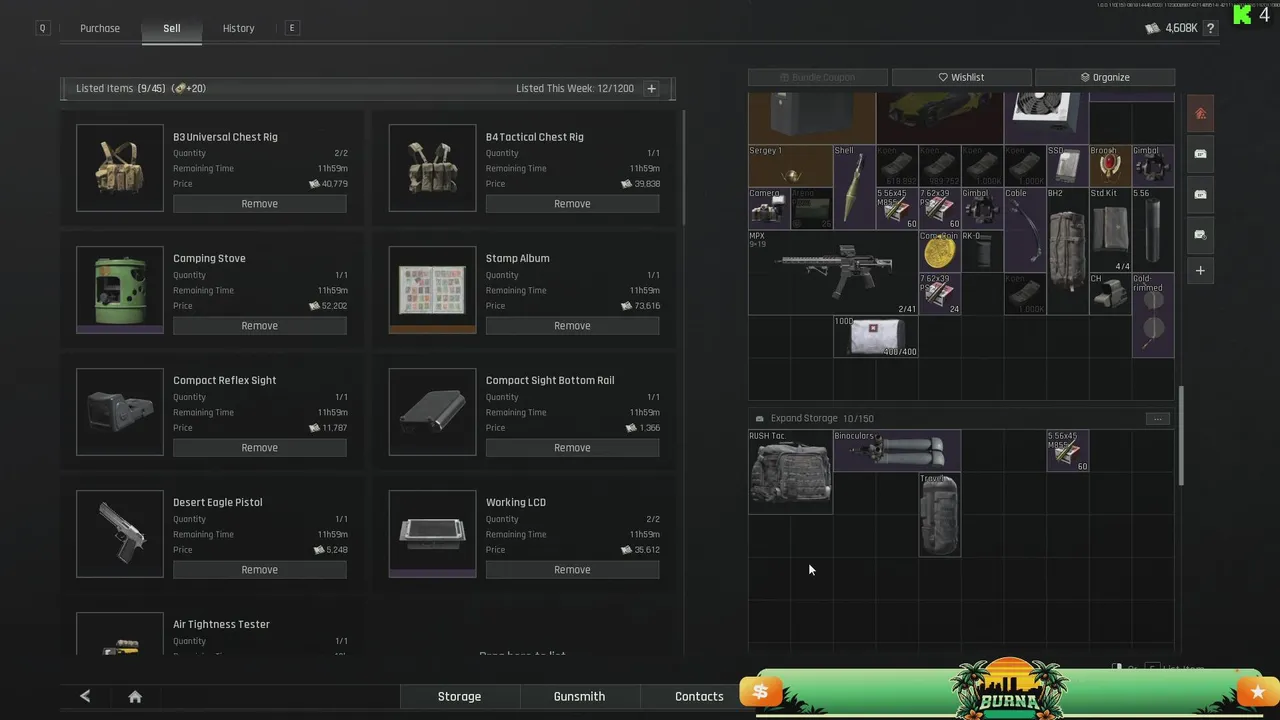
Task: Open the History tab
Action: point(238,28)
